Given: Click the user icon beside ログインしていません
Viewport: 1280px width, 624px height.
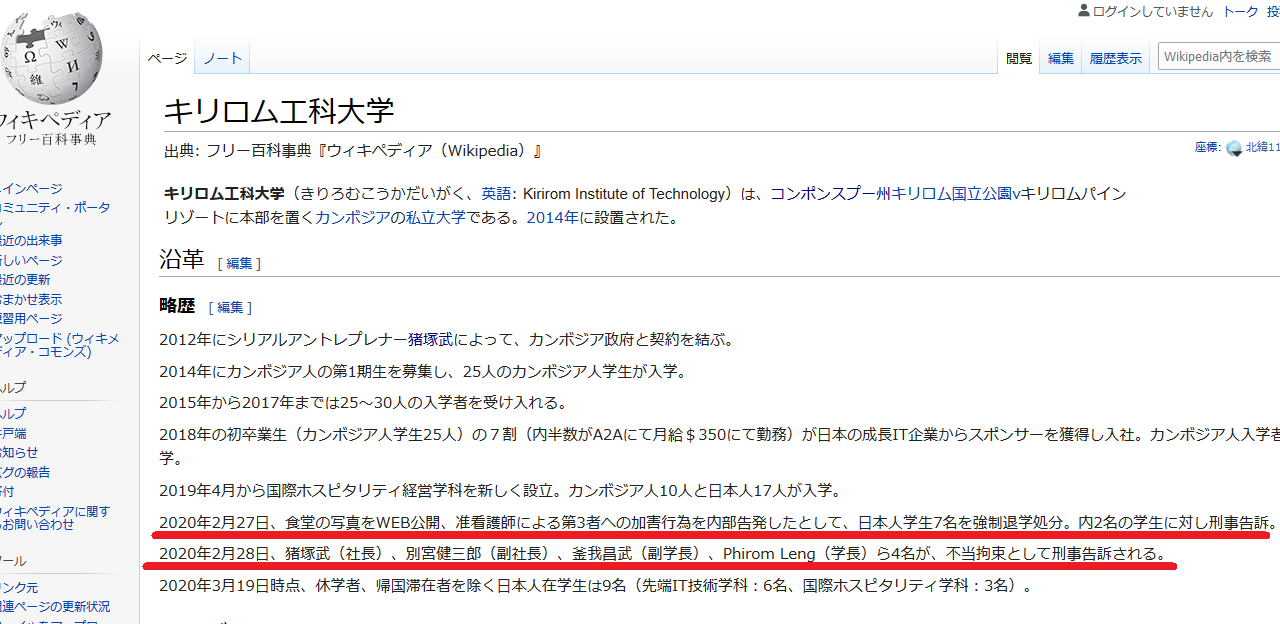Looking at the screenshot, I should pos(1083,11).
